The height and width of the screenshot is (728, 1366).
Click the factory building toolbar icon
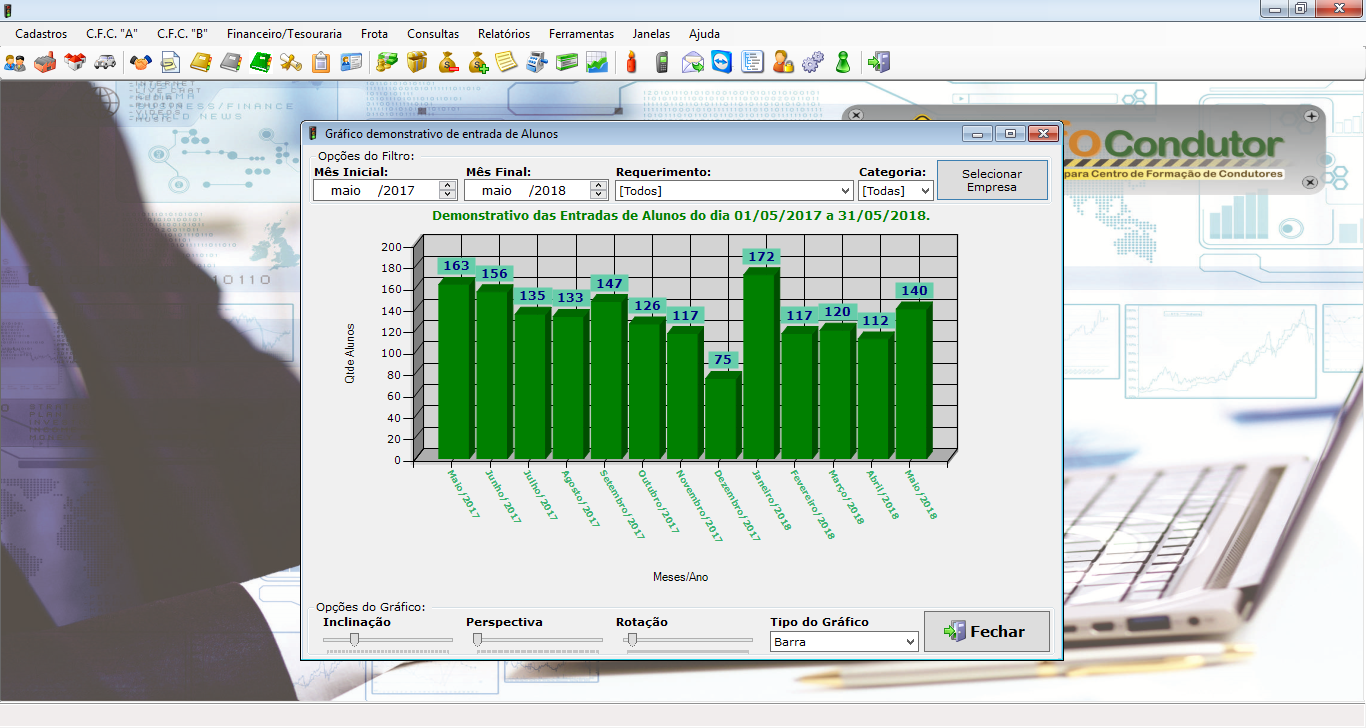click(45, 62)
